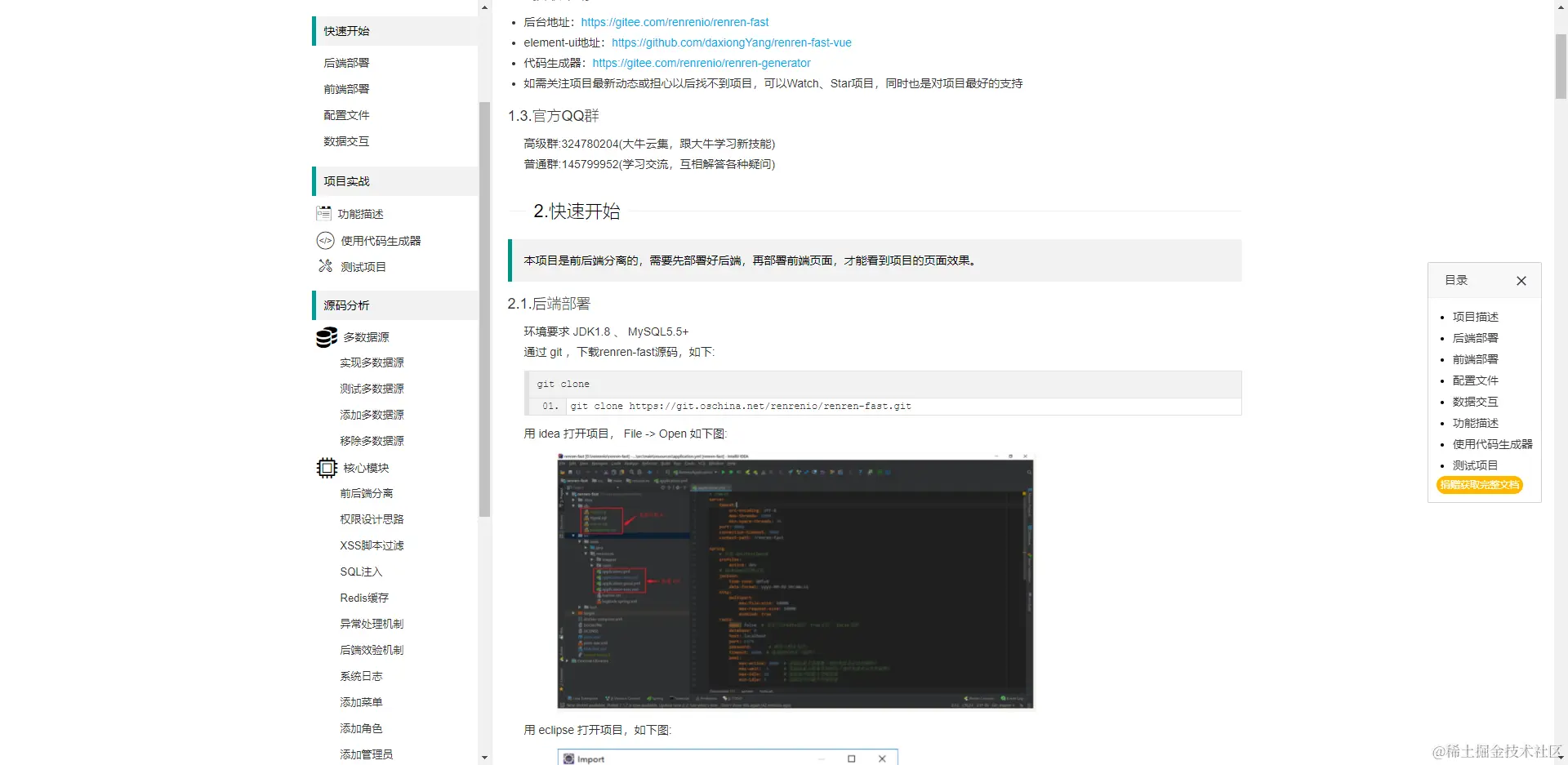Viewport: 1568px width, 765px height.
Task: Open the gitee renren-fast backend link
Action: pyautogui.click(x=675, y=22)
